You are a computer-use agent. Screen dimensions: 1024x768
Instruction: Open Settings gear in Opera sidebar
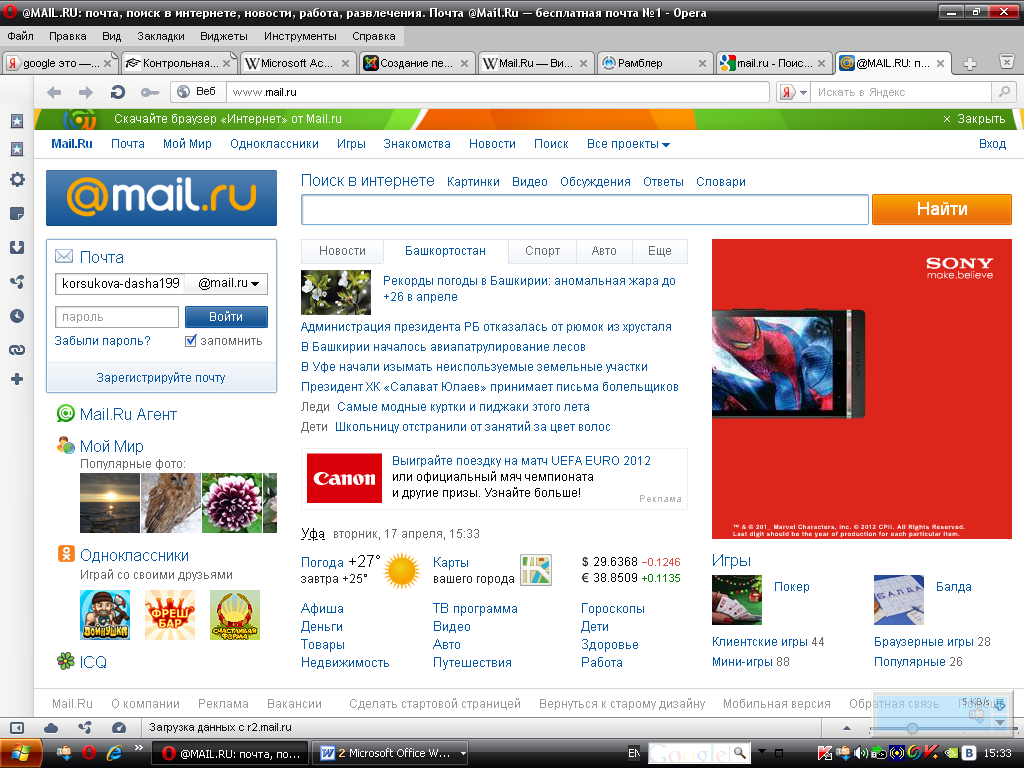point(17,180)
